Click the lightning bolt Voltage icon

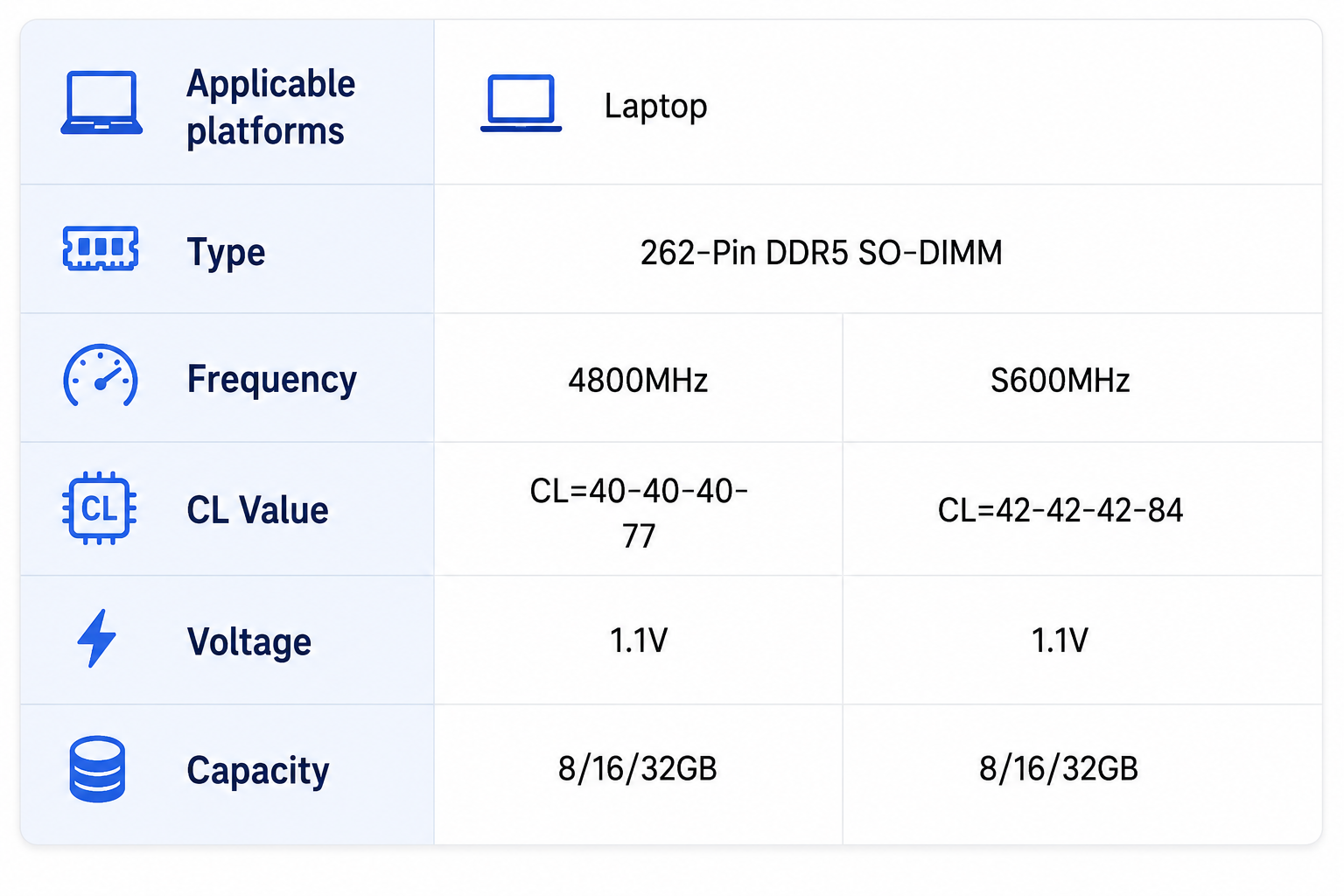click(x=97, y=639)
